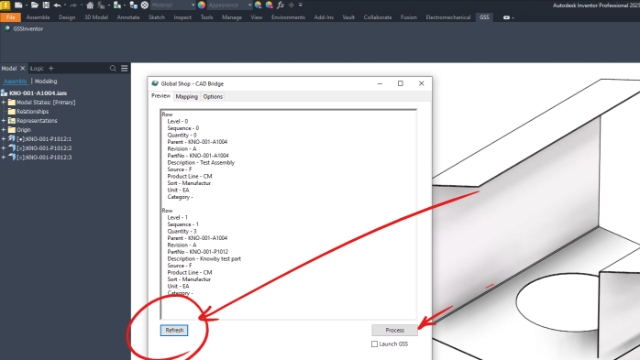Switch to the Sketch ribbon tab
Viewport: 640px width, 360px height.
tap(157, 17)
